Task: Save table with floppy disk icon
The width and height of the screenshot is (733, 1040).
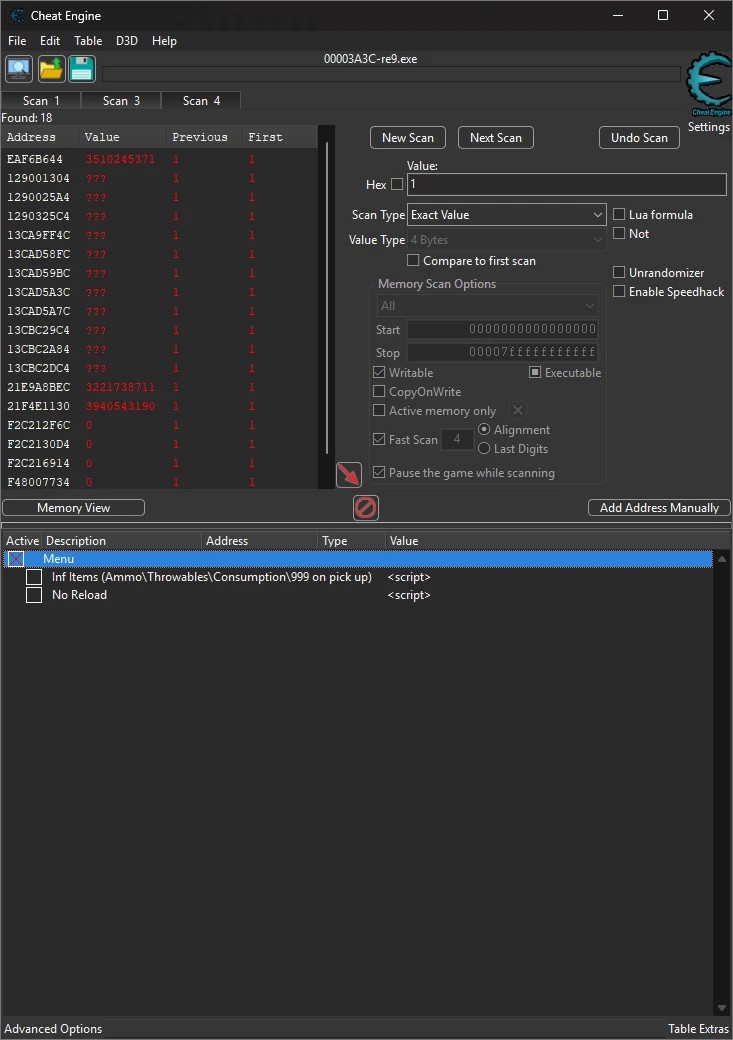Action: [82, 69]
